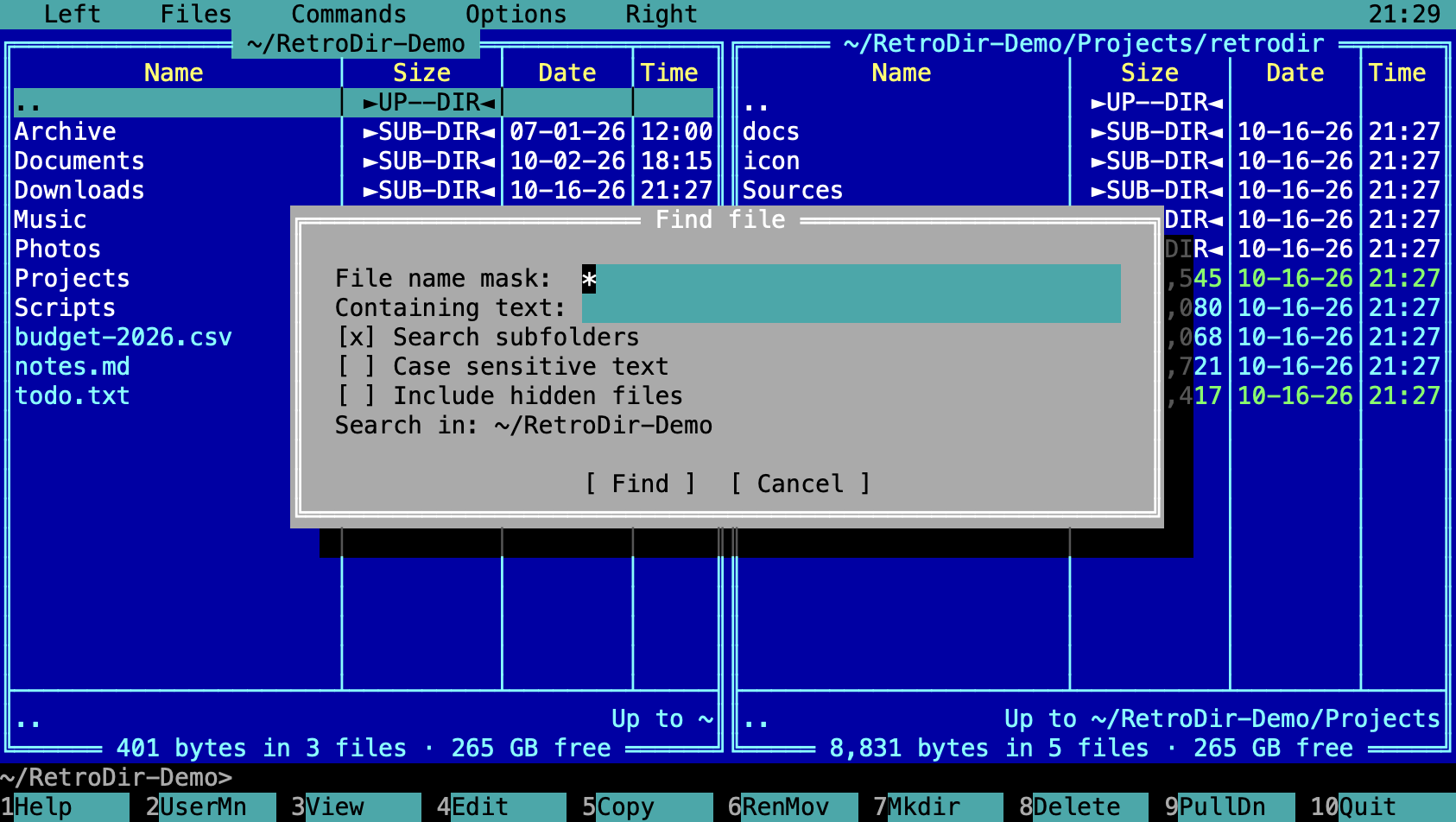Image resolution: width=1456 pixels, height=822 pixels.
Task: Click the command prompt line ~/RetroDir-Demo>
Action: pyautogui.click(x=117, y=777)
